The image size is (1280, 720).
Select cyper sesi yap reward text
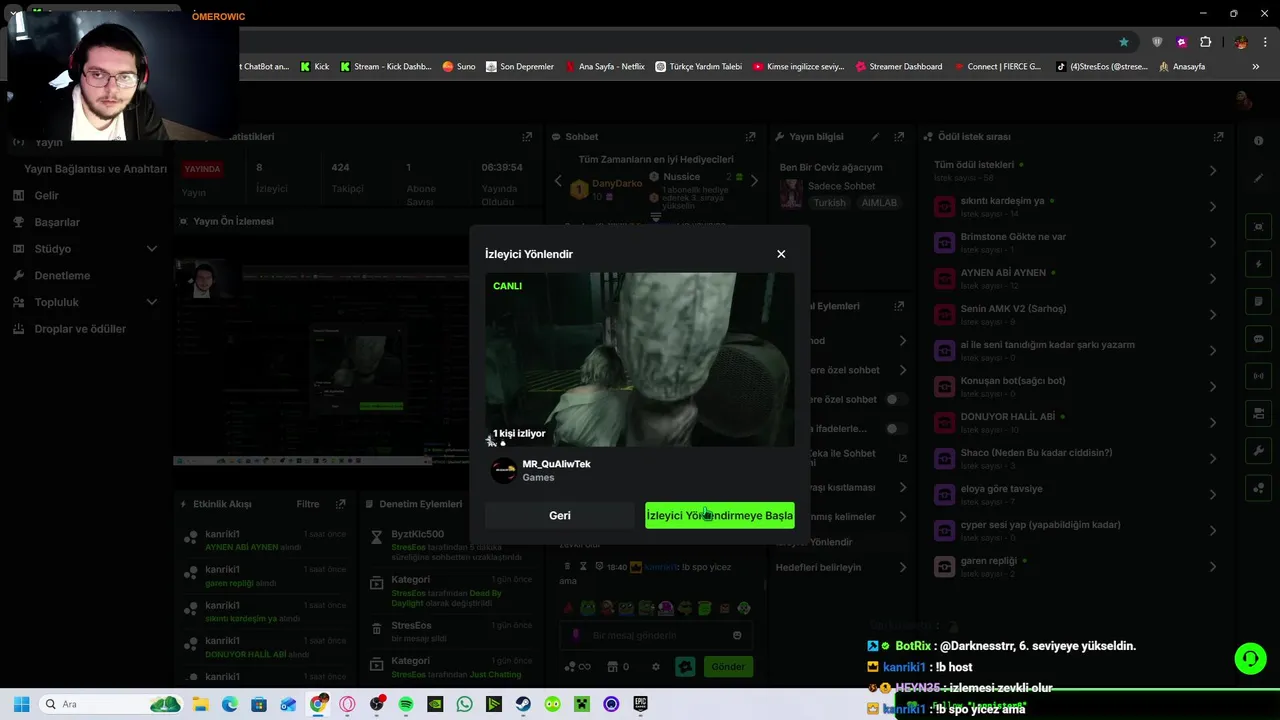click(x=1040, y=525)
